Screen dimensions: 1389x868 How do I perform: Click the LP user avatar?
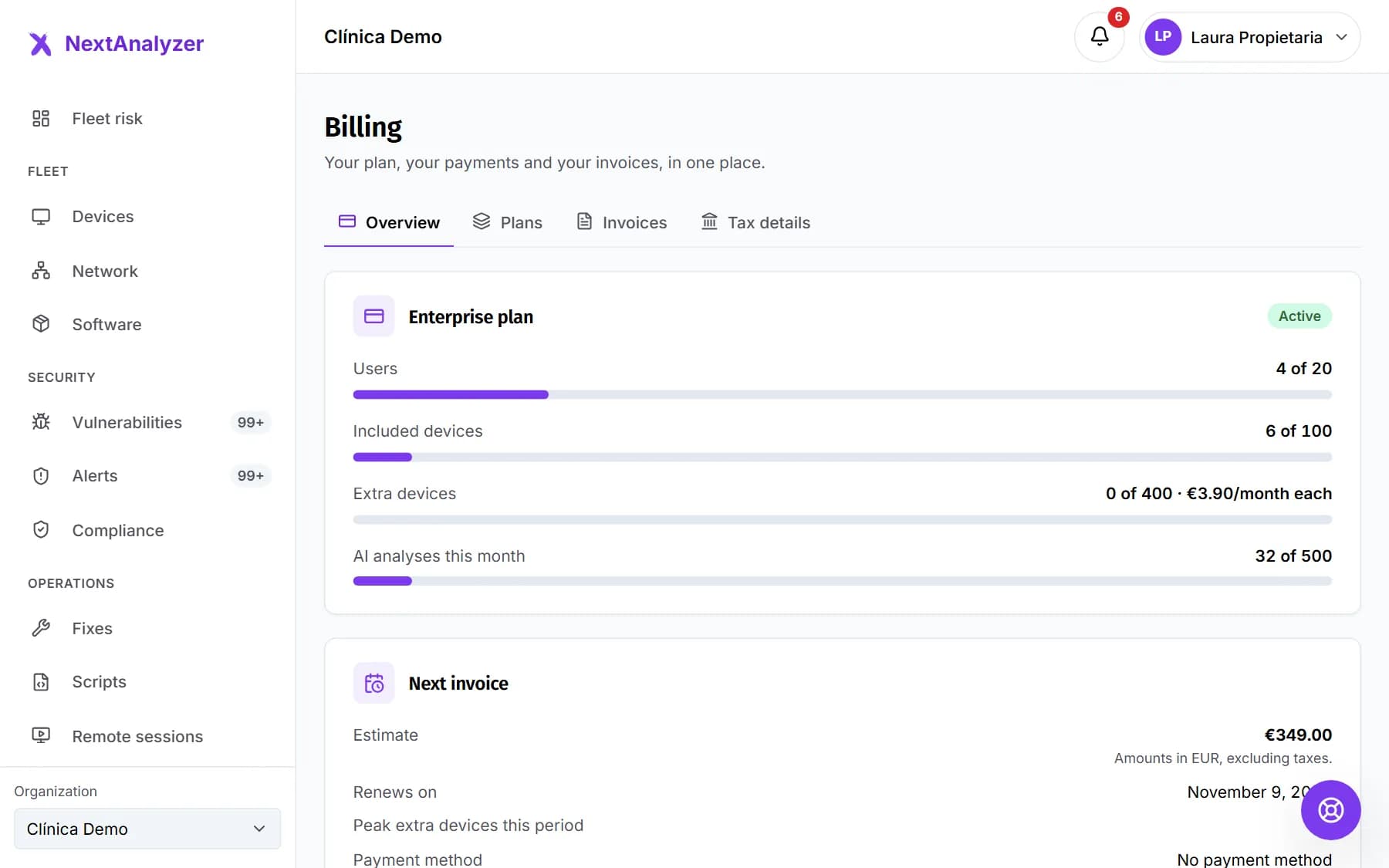click(x=1163, y=37)
